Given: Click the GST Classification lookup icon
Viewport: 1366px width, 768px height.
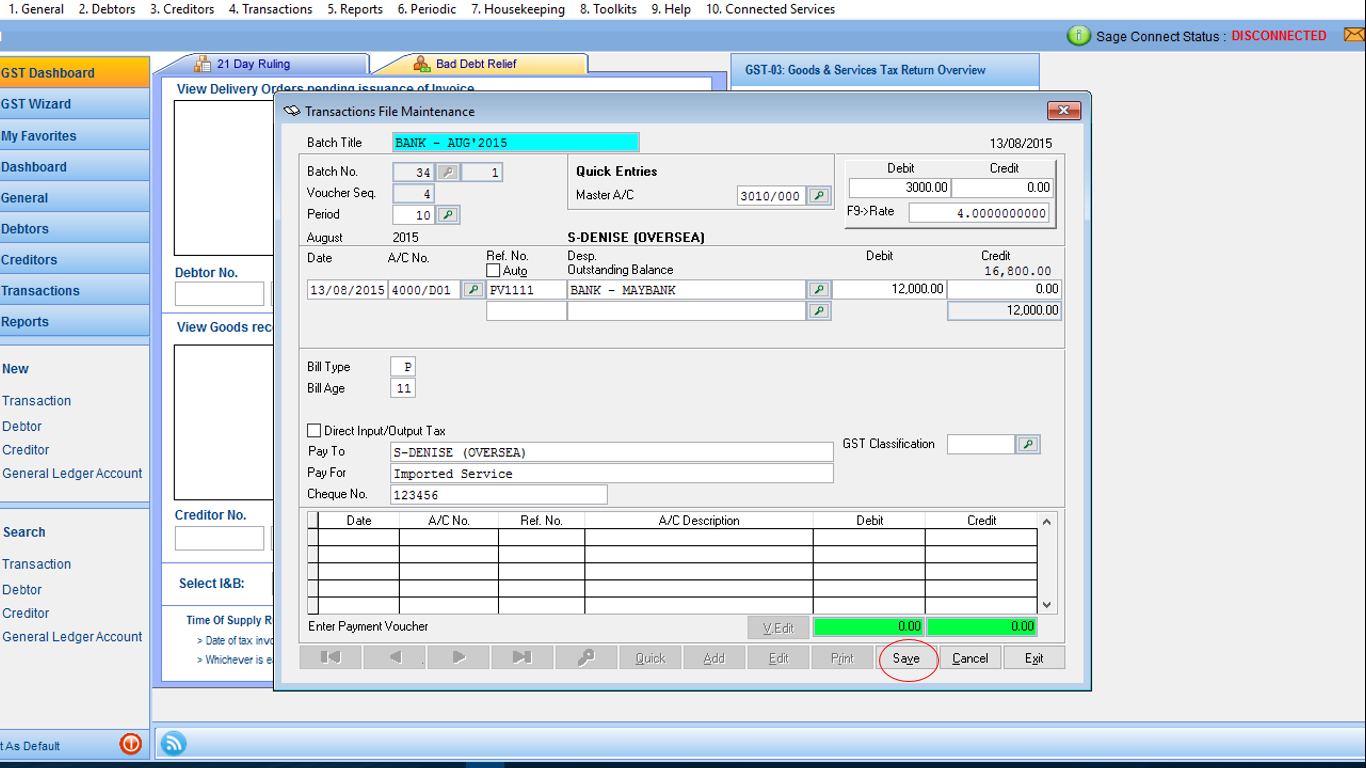Looking at the screenshot, I should pyautogui.click(x=1028, y=444).
